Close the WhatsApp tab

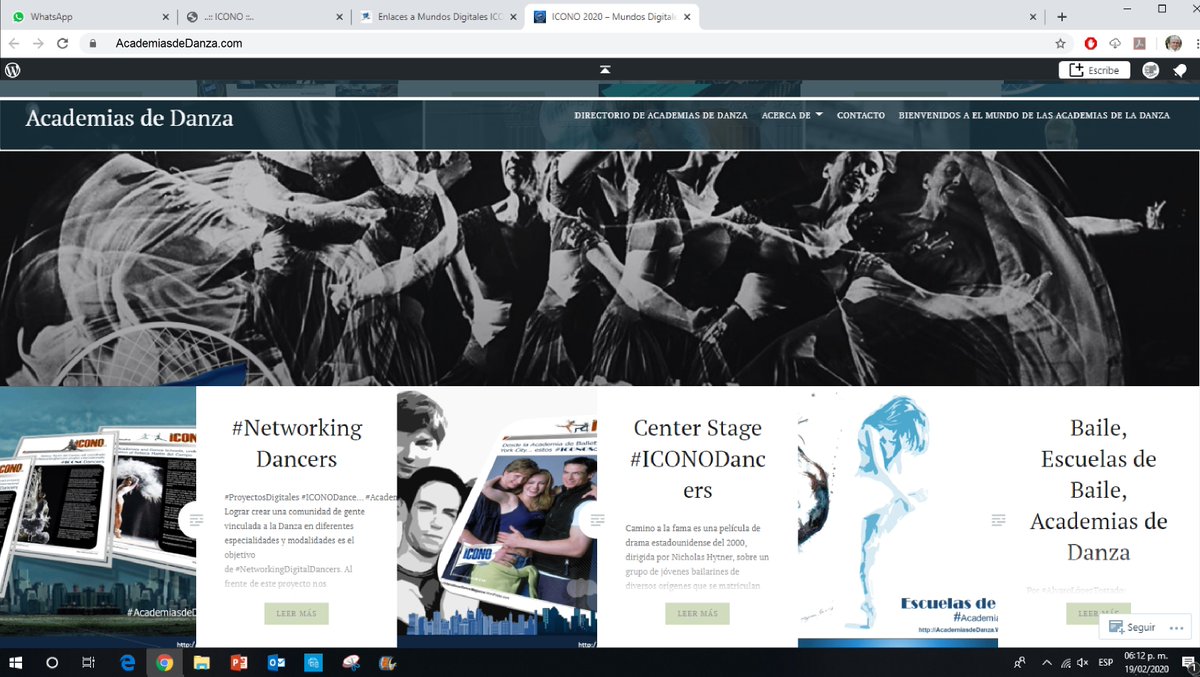coord(164,17)
